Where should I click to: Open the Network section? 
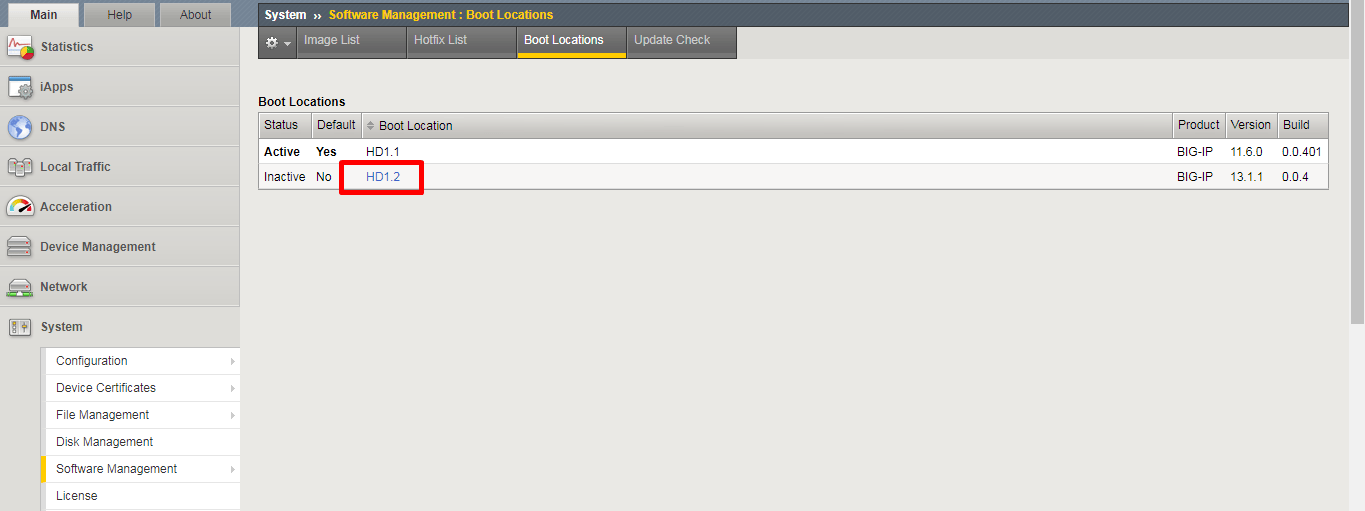click(x=120, y=287)
